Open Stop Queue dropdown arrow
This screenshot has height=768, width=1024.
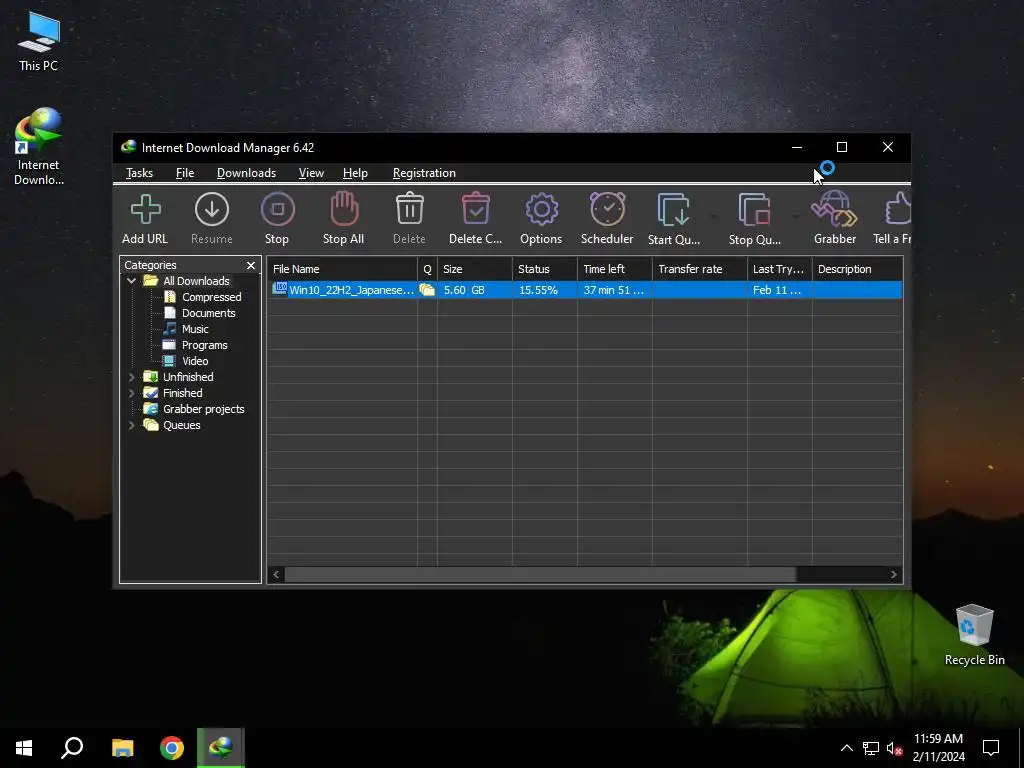pyautogui.click(x=795, y=216)
